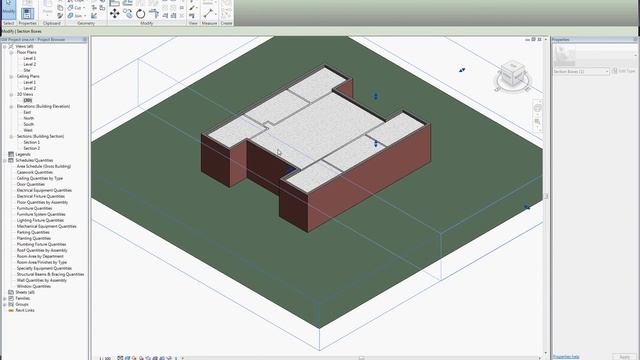Expand the Groups node

[5, 304]
